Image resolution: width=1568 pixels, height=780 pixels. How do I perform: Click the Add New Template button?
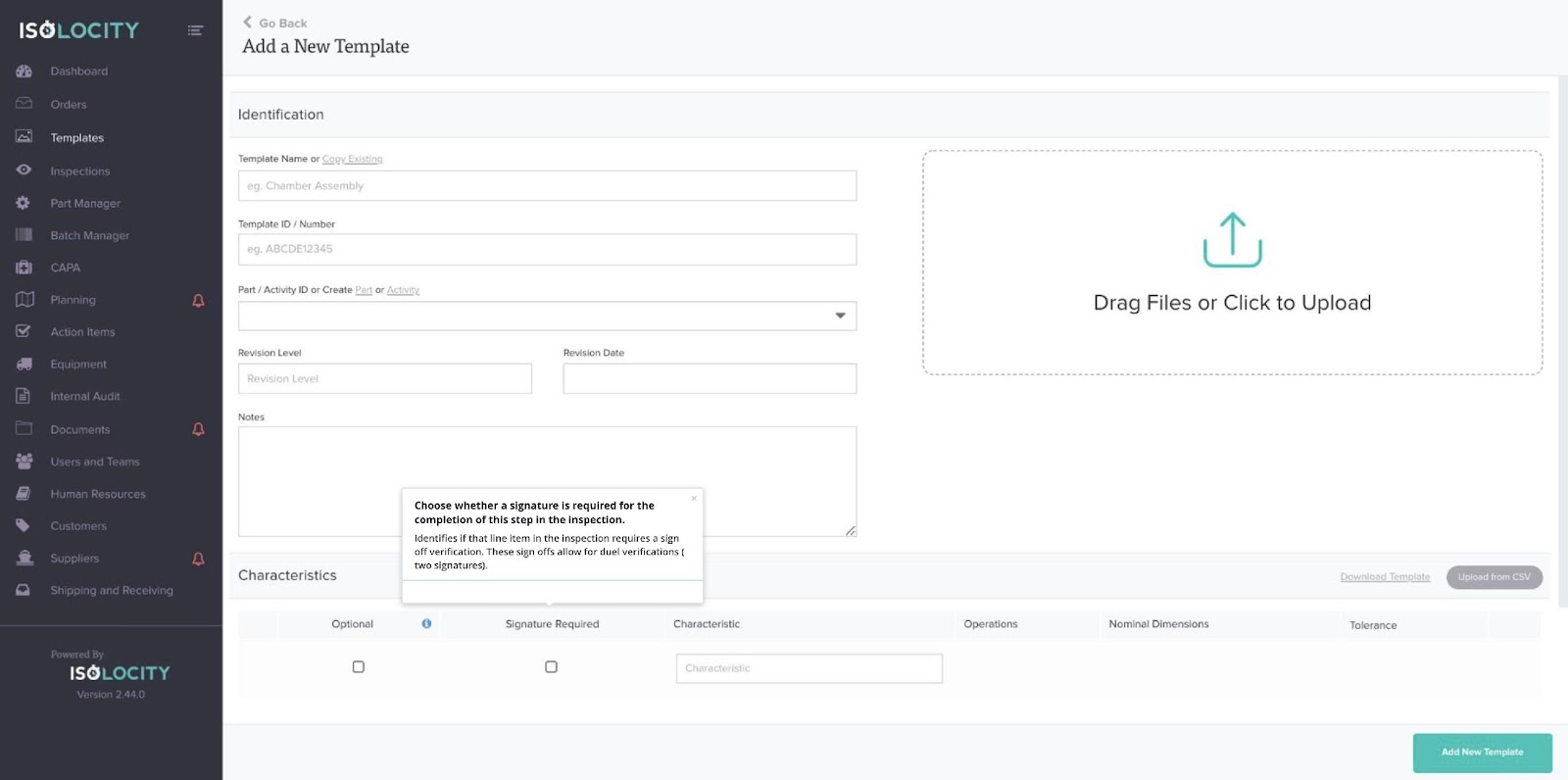tap(1482, 753)
